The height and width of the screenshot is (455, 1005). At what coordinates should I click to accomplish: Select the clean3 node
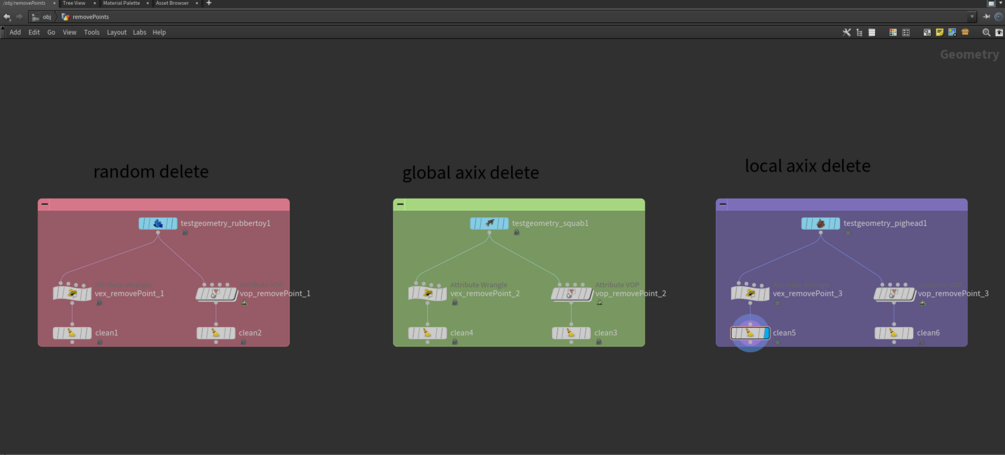pos(571,333)
